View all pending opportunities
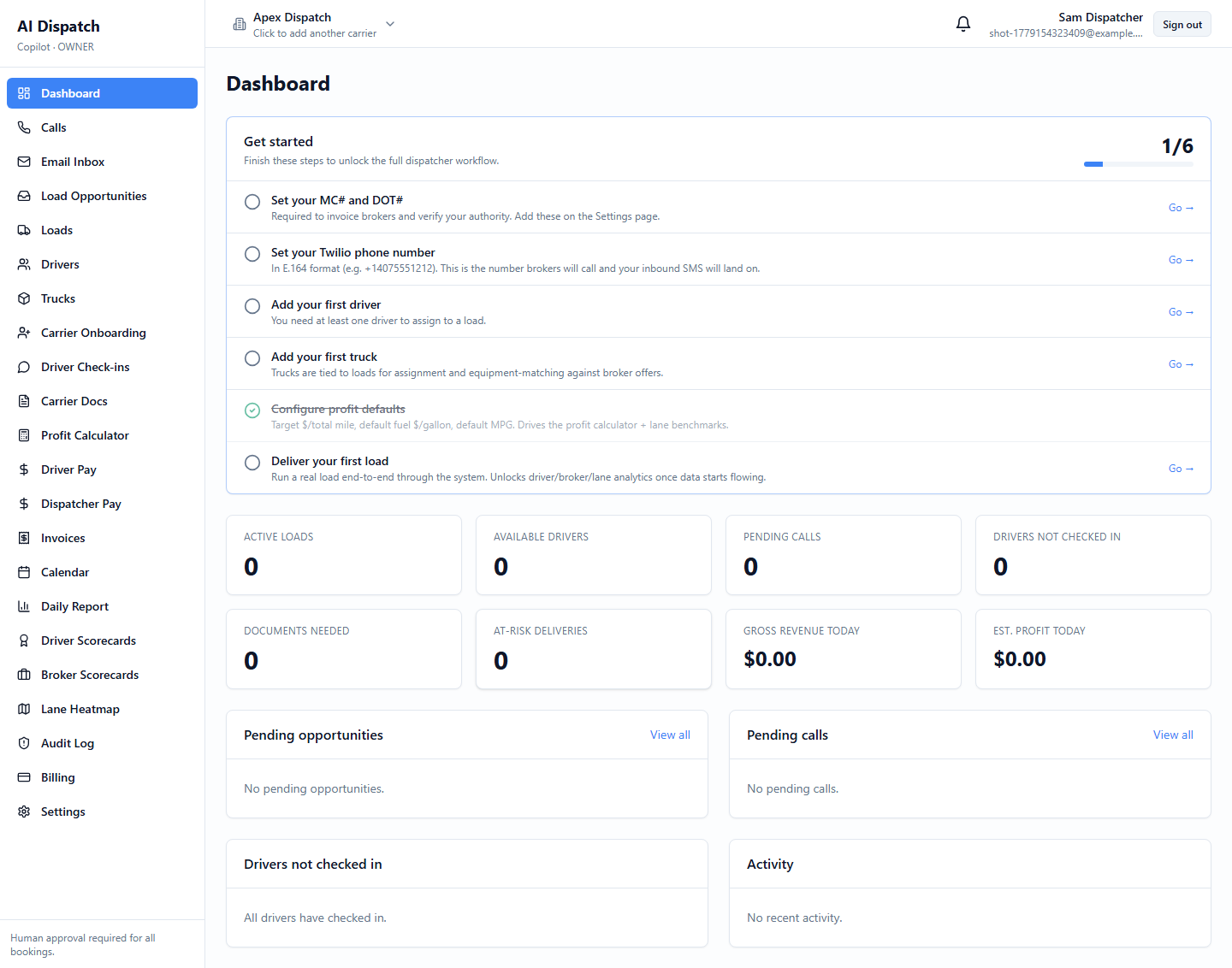The width and height of the screenshot is (1232, 968). [x=670, y=735]
